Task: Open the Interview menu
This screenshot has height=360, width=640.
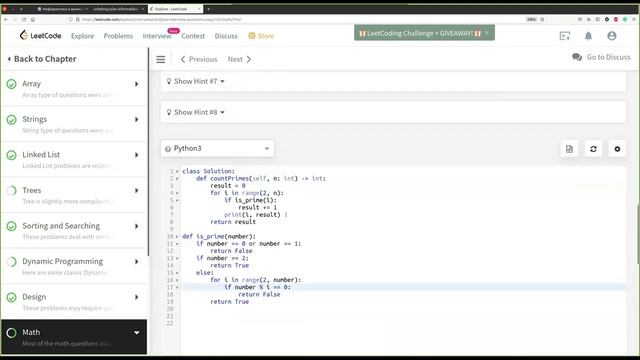Action: [157, 36]
